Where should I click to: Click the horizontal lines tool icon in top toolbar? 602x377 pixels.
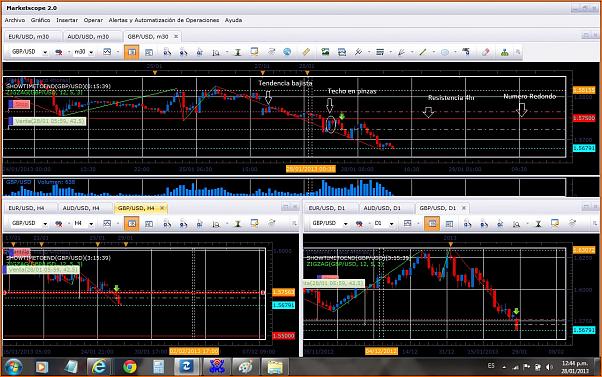coord(380,52)
